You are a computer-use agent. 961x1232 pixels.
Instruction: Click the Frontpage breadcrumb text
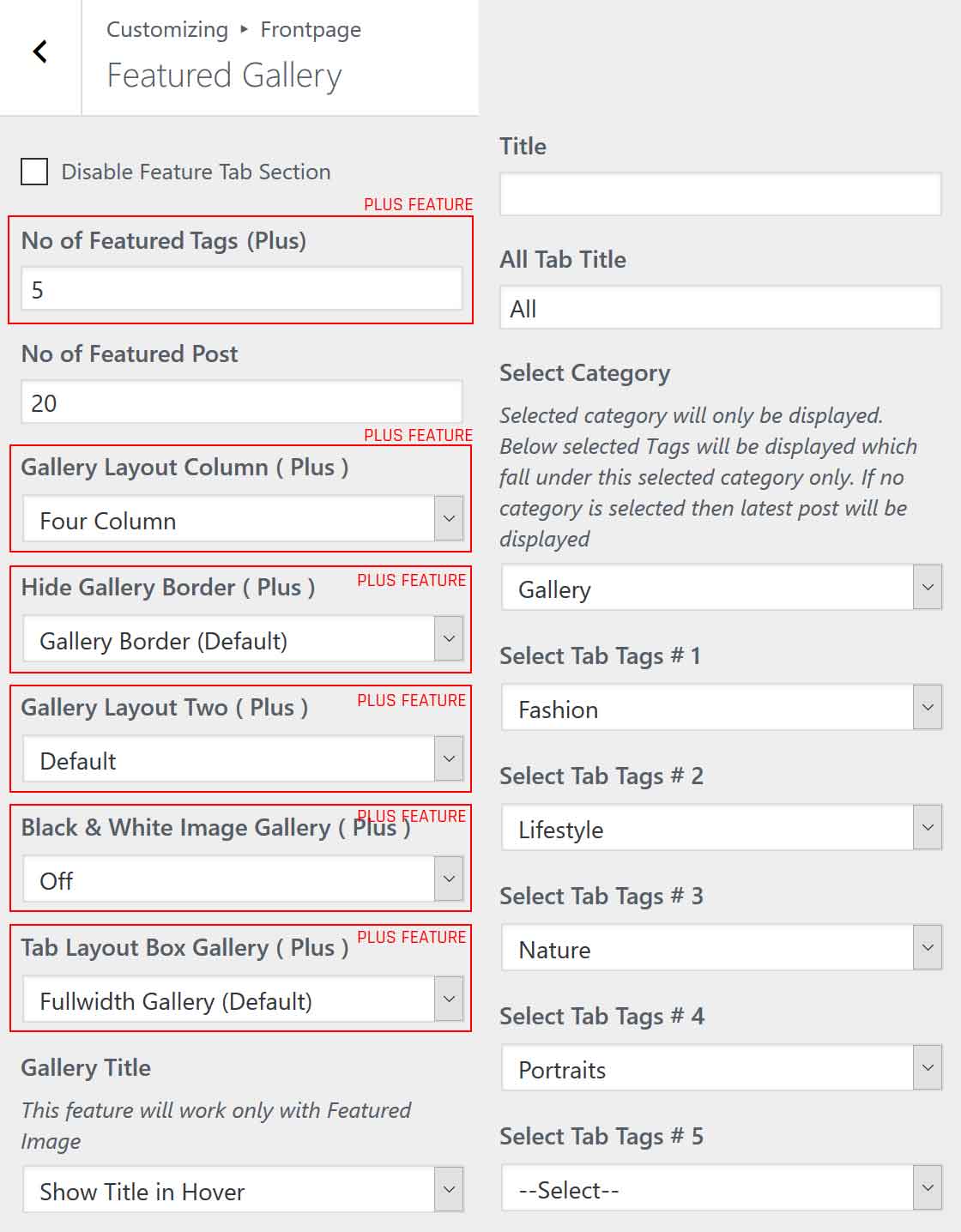click(311, 30)
